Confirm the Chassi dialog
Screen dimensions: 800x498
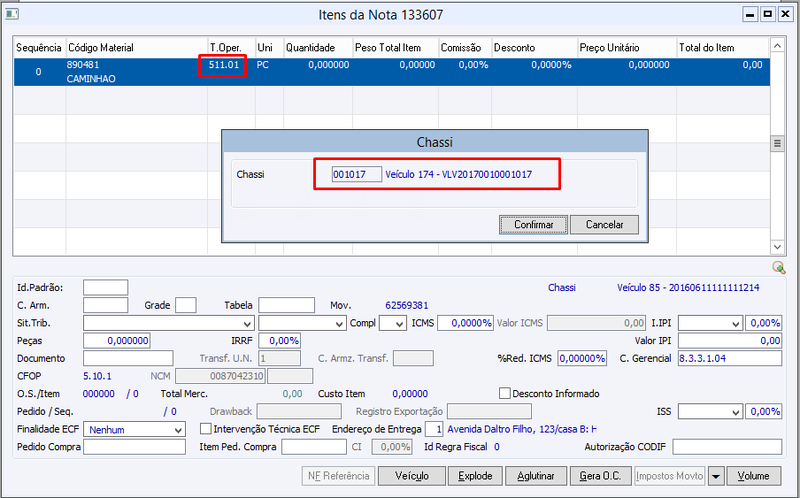click(x=533, y=225)
